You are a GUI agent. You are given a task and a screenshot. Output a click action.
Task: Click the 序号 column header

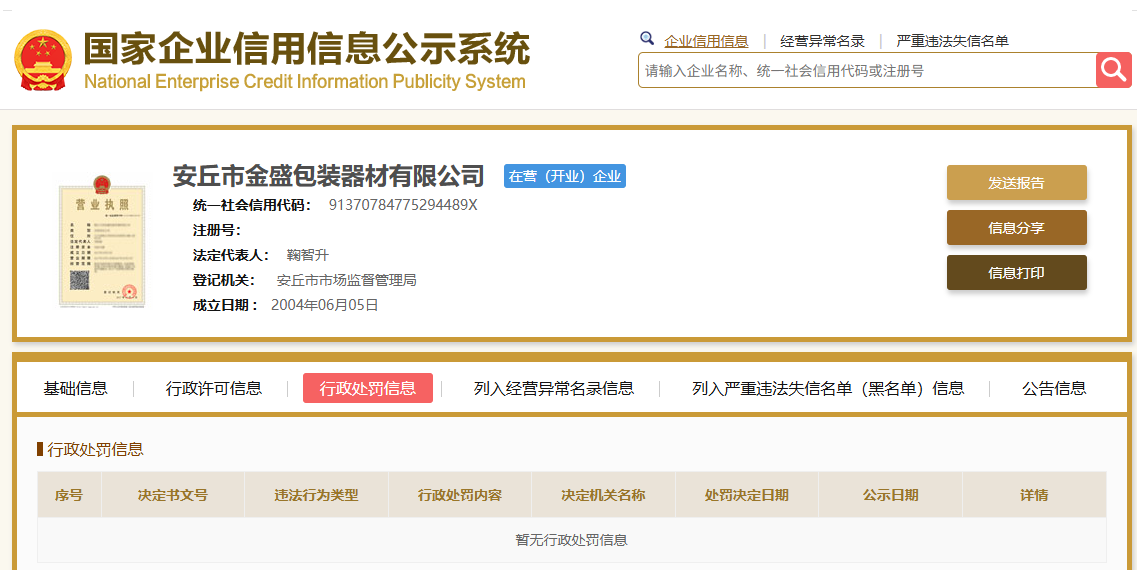pyautogui.click(x=69, y=495)
